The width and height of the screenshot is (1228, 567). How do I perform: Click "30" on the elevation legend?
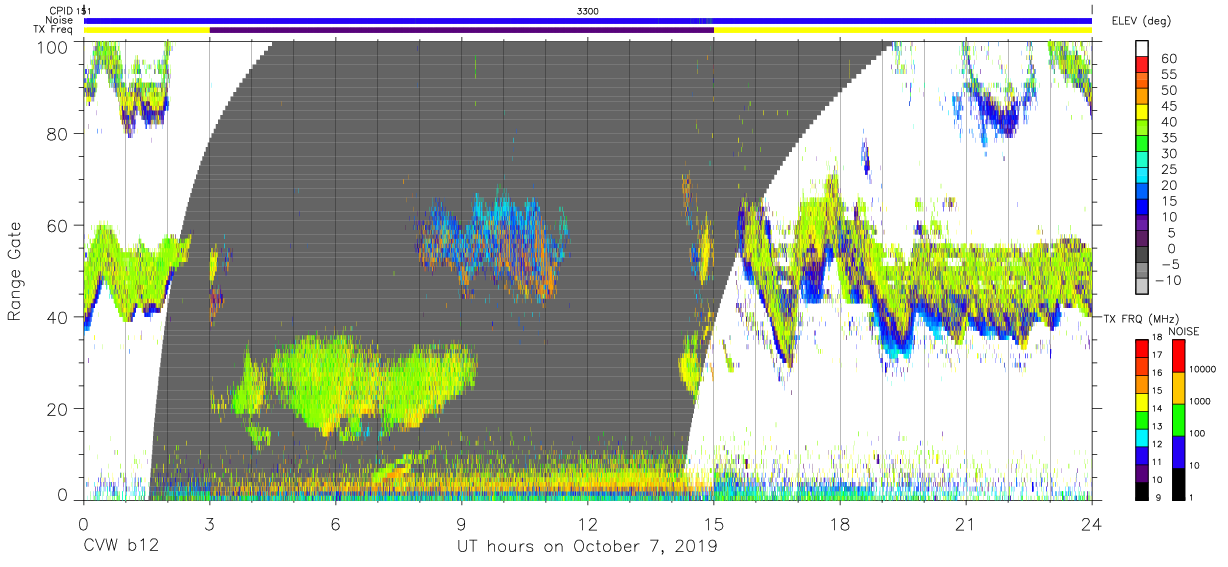[x=1168, y=154]
